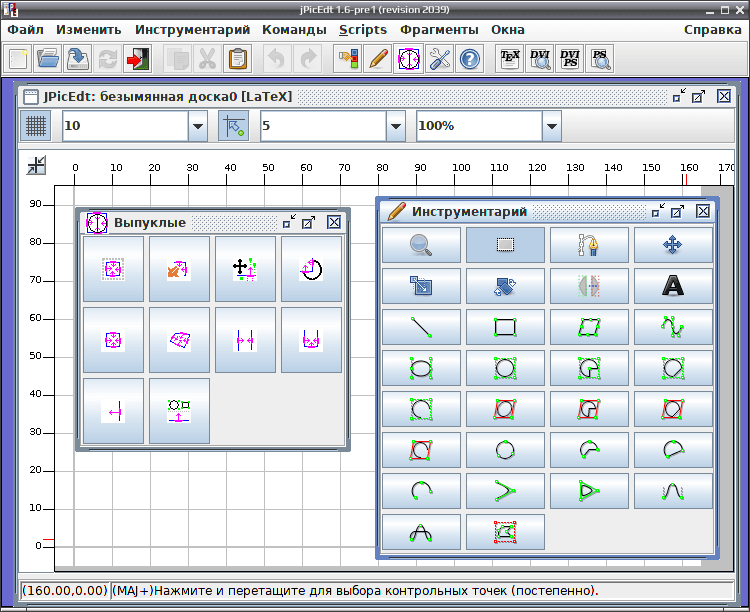Viewport: 750px width, 612px height.
Task: Select the circle from three points tool
Action: (x=505, y=450)
